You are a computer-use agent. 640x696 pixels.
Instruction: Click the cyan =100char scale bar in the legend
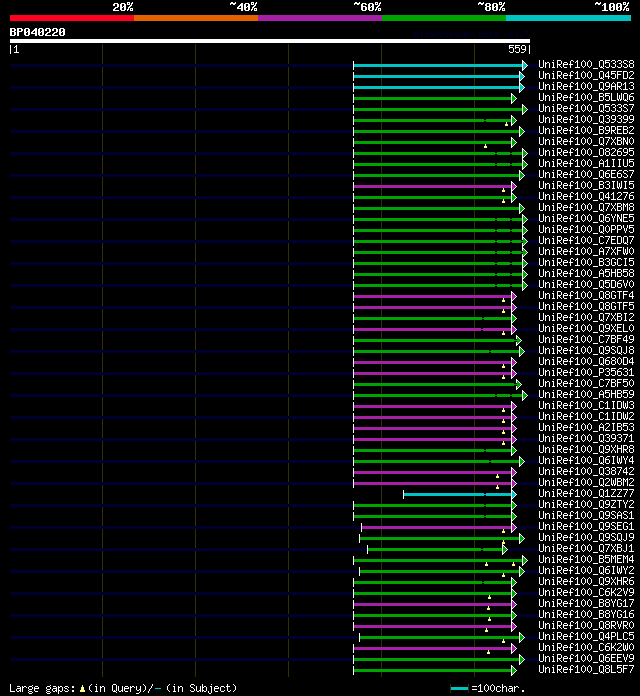(459, 688)
